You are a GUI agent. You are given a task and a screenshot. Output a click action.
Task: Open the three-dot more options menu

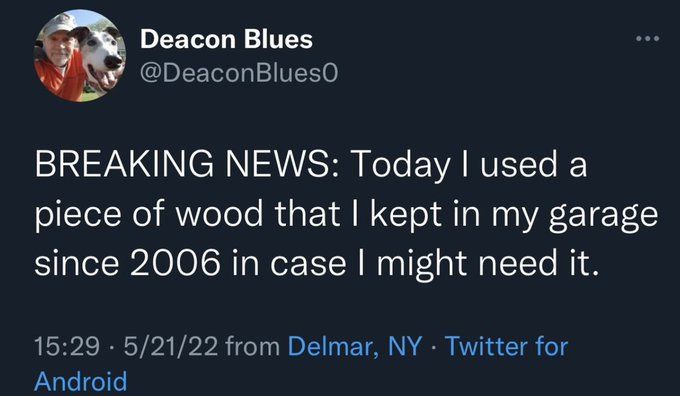pos(648,39)
